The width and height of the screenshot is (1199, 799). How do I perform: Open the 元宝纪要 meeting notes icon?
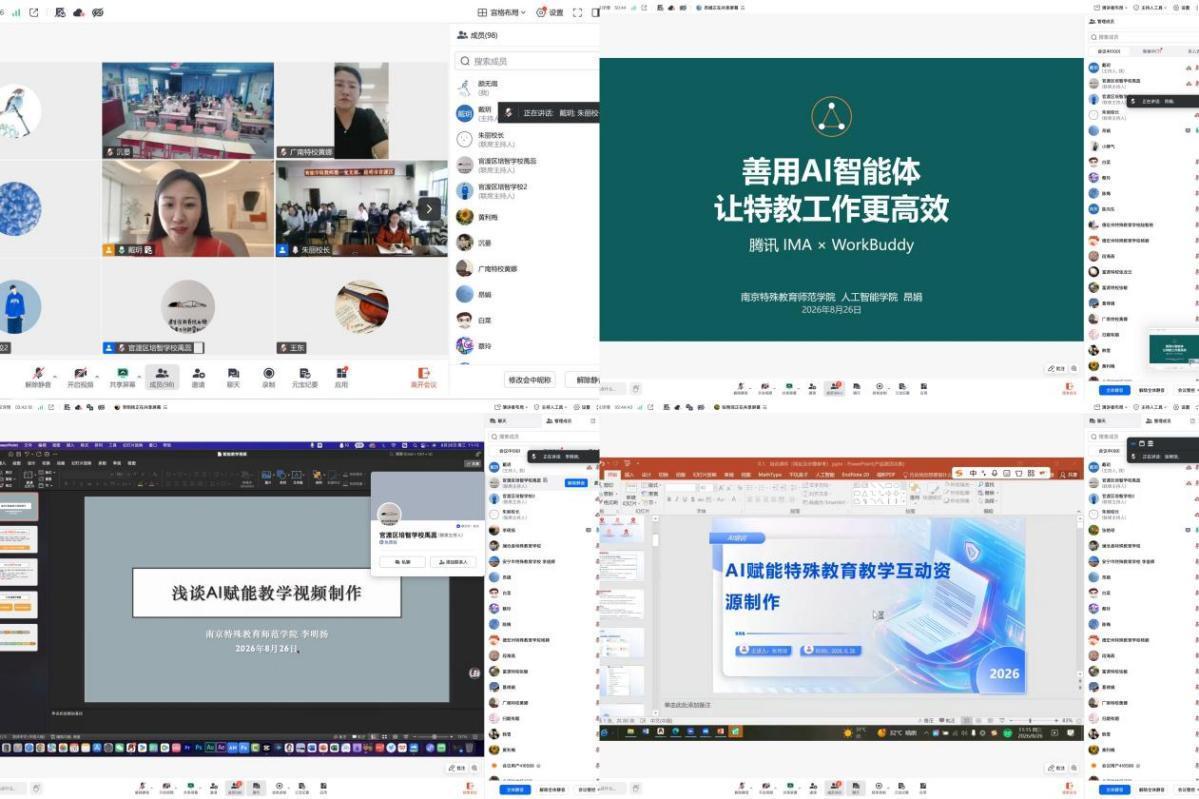pos(304,376)
